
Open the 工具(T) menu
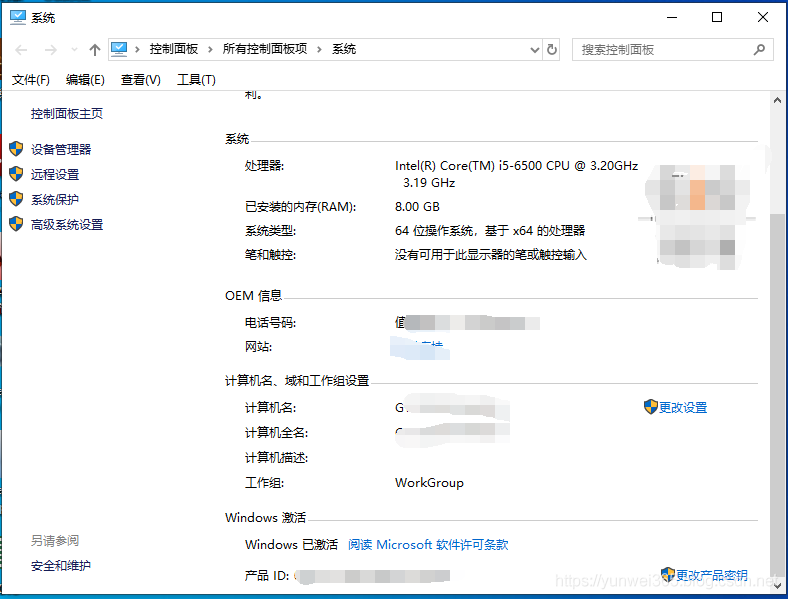click(x=196, y=79)
